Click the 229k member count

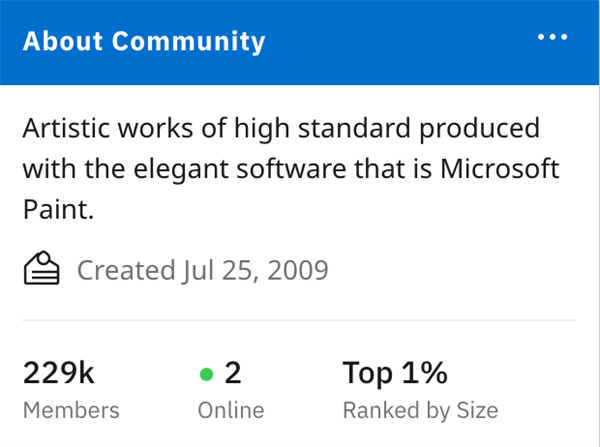(x=58, y=374)
